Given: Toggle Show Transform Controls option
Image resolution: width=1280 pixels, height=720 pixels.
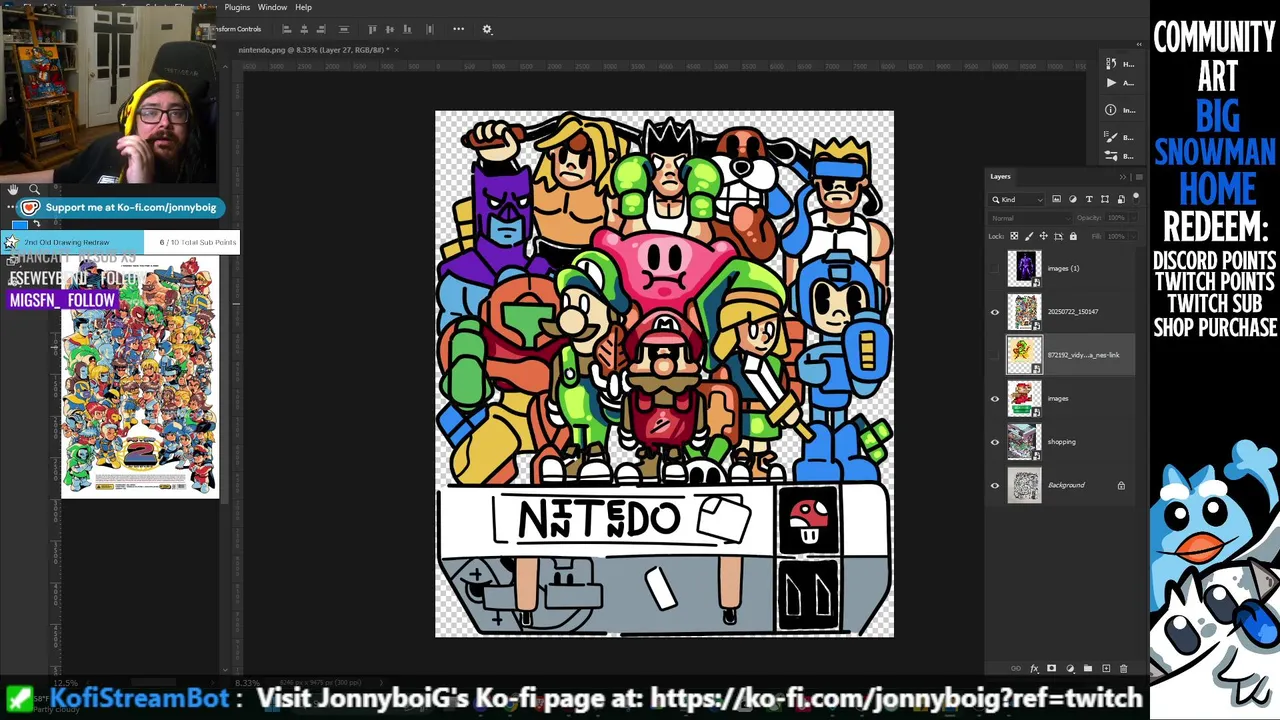Looking at the screenshot, I should (237, 29).
